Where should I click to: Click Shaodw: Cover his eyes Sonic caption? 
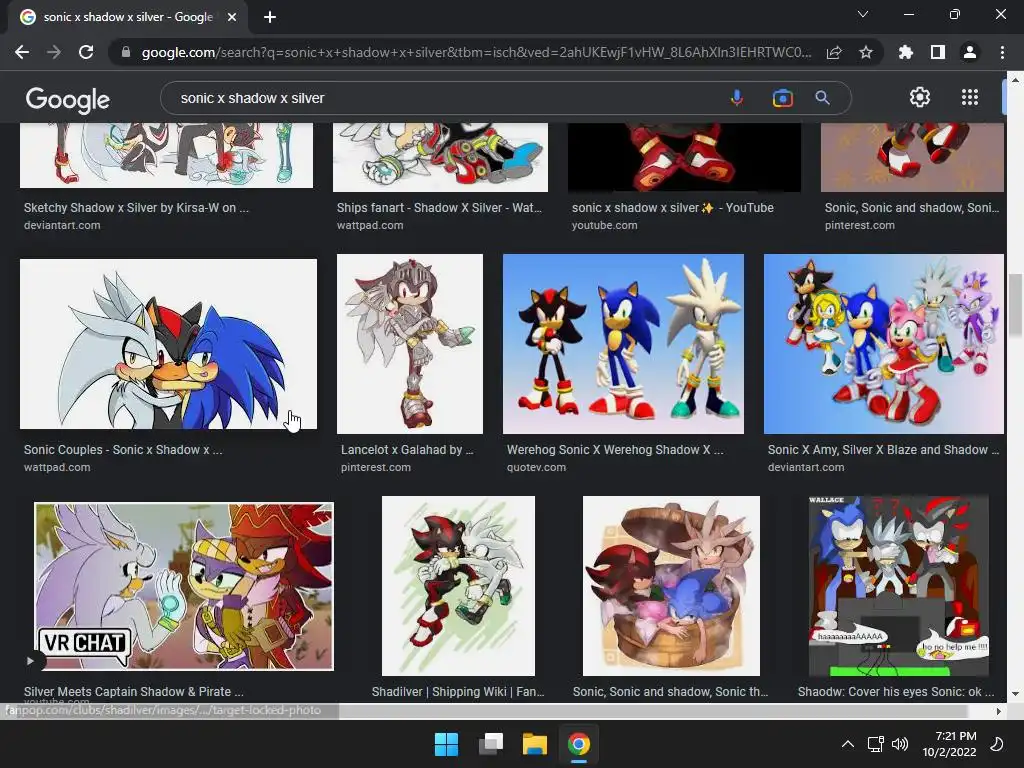(x=896, y=692)
